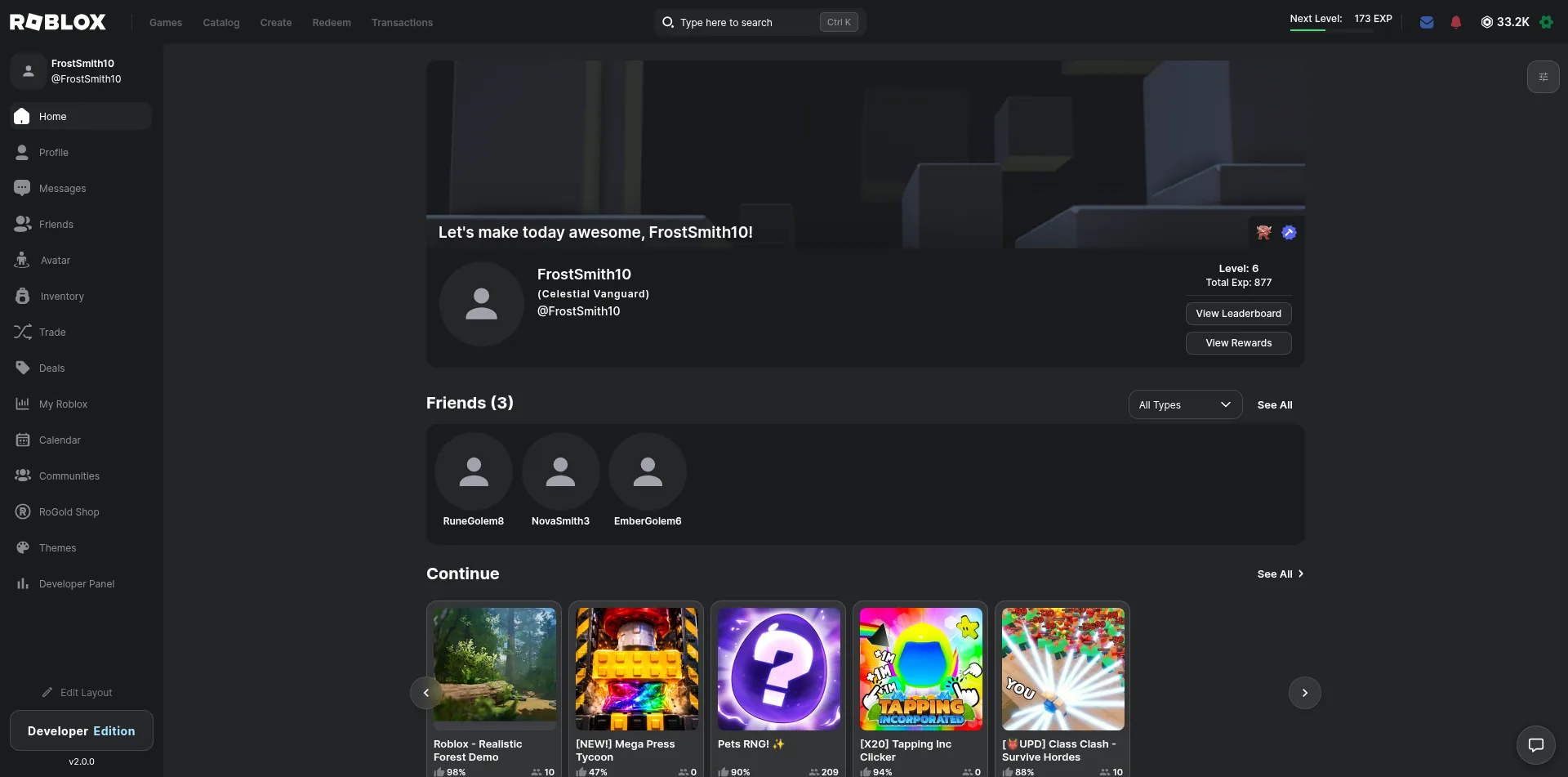This screenshot has height=777, width=1568.
Task: Select Profile in the sidebar
Action: click(x=81, y=152)
